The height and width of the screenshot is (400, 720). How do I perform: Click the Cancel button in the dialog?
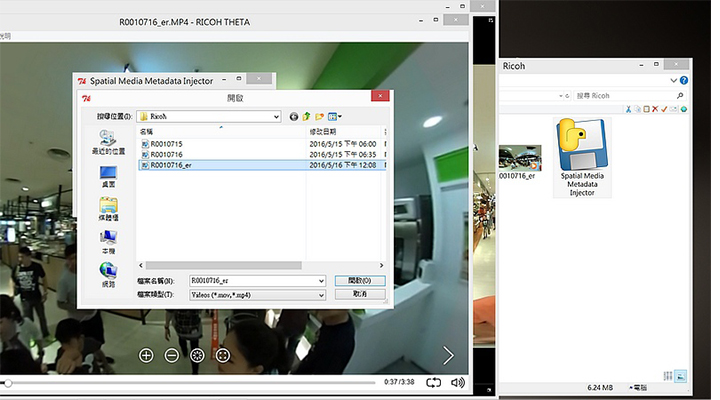coord(360,294)
